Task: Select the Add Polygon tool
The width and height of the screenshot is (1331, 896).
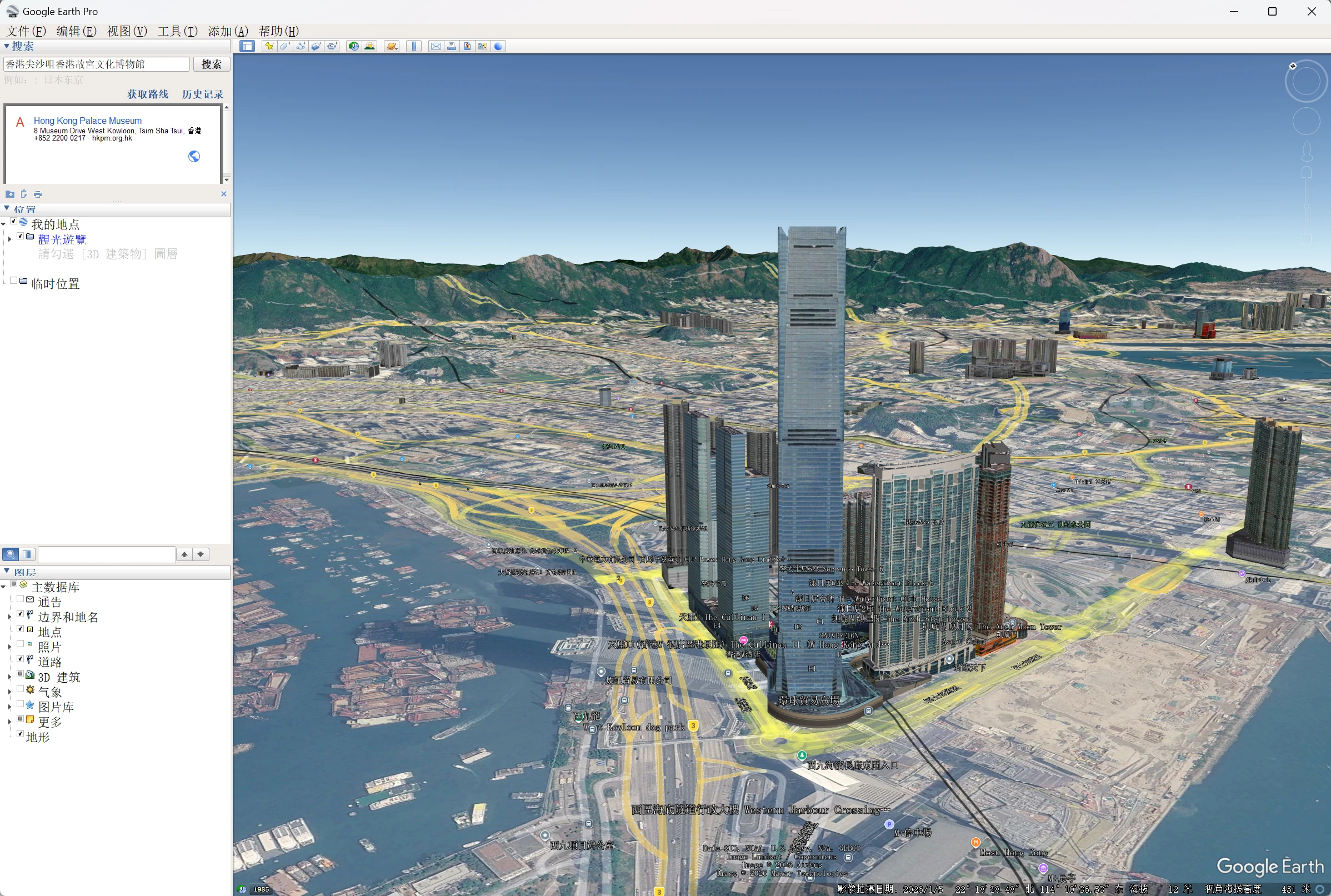Action: pos(284,46)
